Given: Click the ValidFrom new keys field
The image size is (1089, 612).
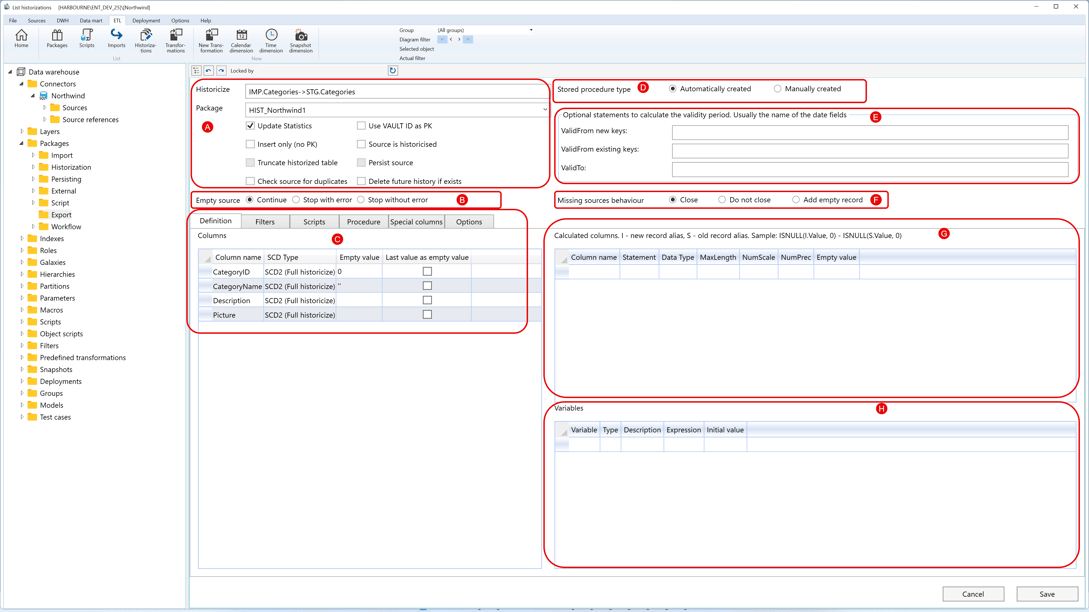Looking at the screenshot, I should point(870,131).
